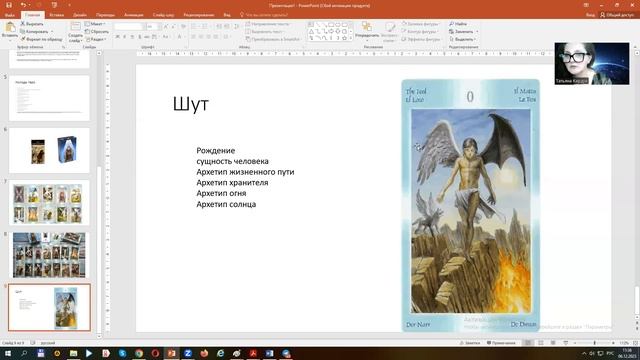
Task: Click the line 'Архетип хранителя' on the slide
Action: tap(232, 182)
